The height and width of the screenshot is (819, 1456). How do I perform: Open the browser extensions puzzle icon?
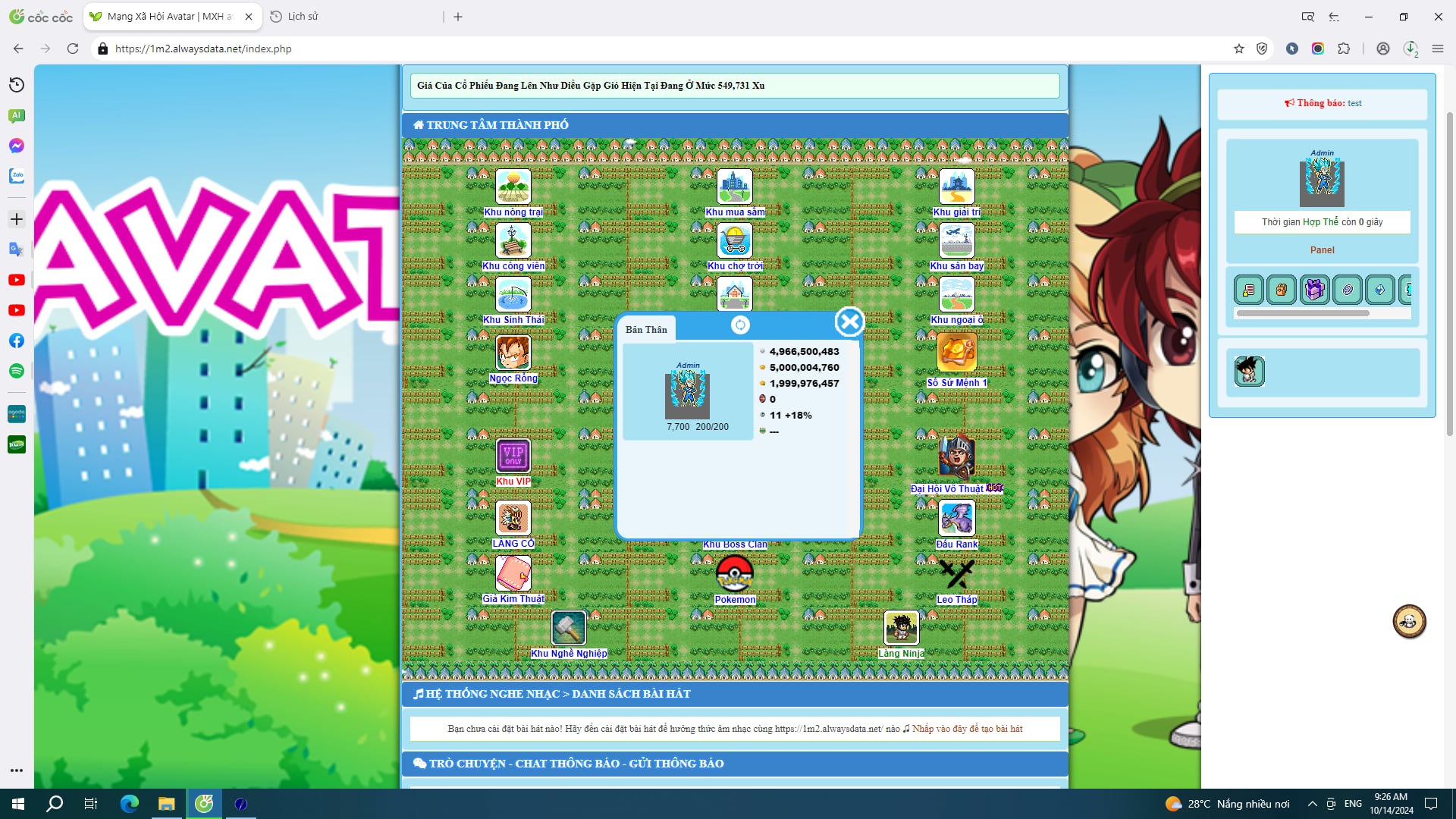point(1344,49)
